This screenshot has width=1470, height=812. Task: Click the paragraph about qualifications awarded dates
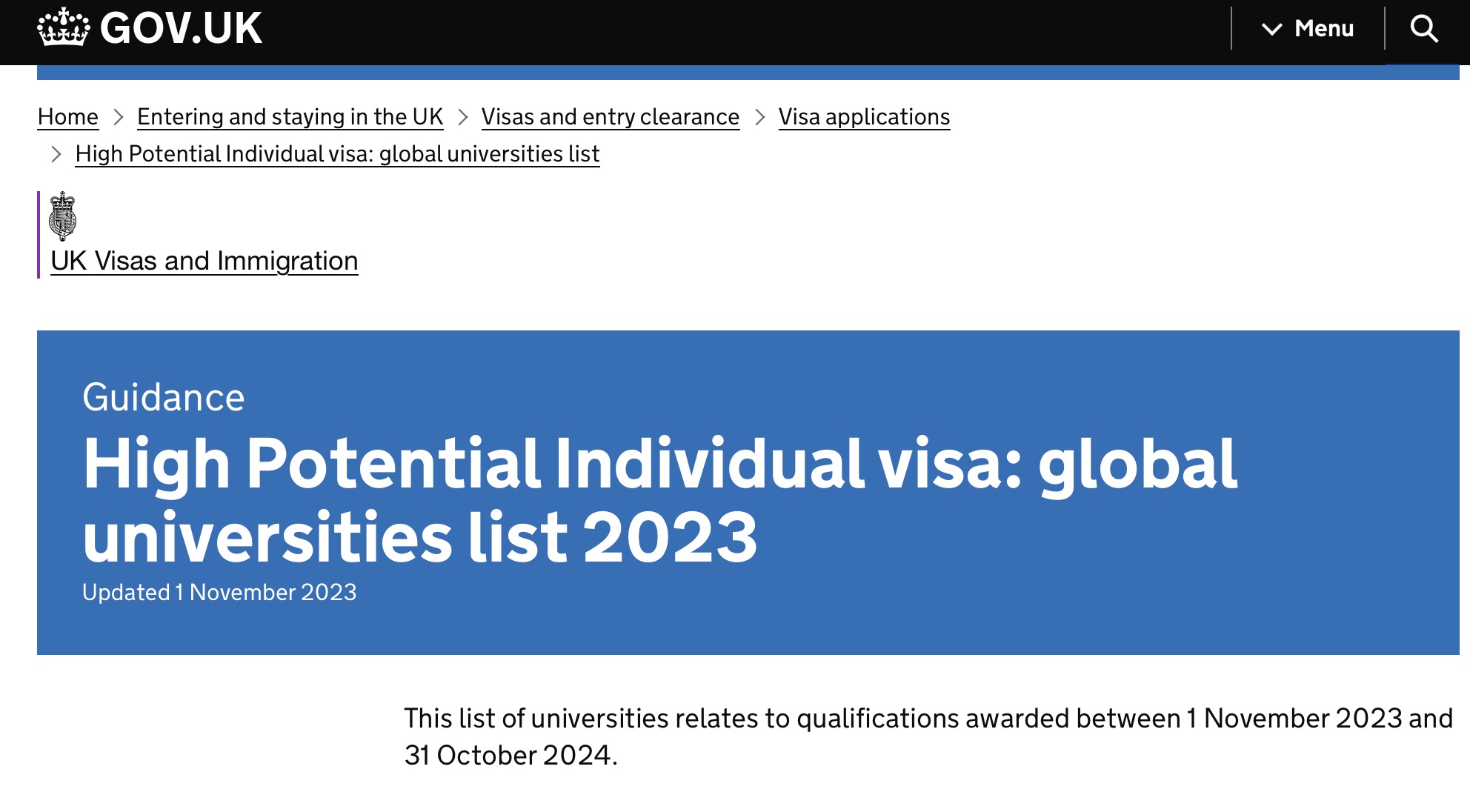[x=928, y=736]
